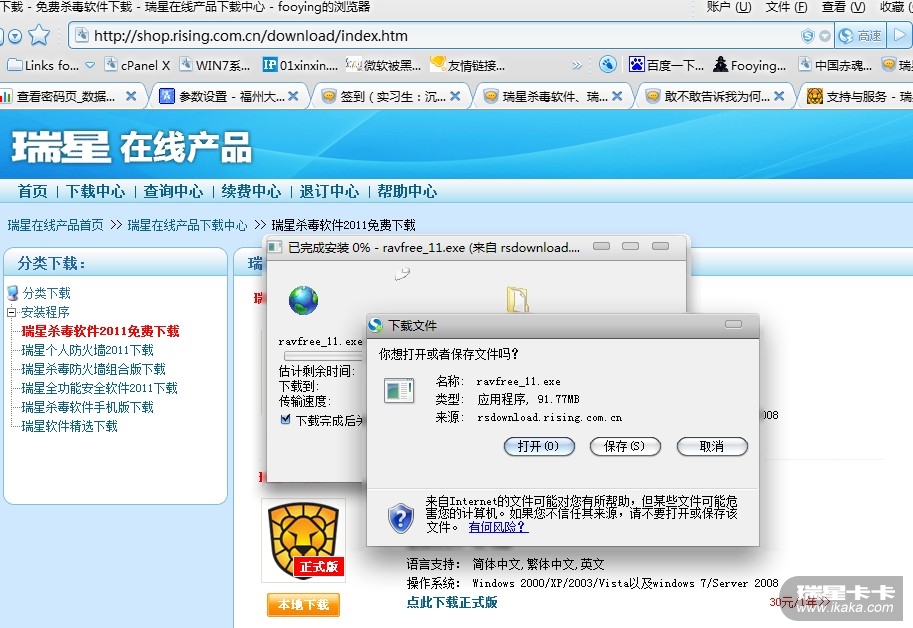The width and height of the screenshot is (913, 628).
Task: Open the 友情链接 bookmark
Action: pos(468,65)
